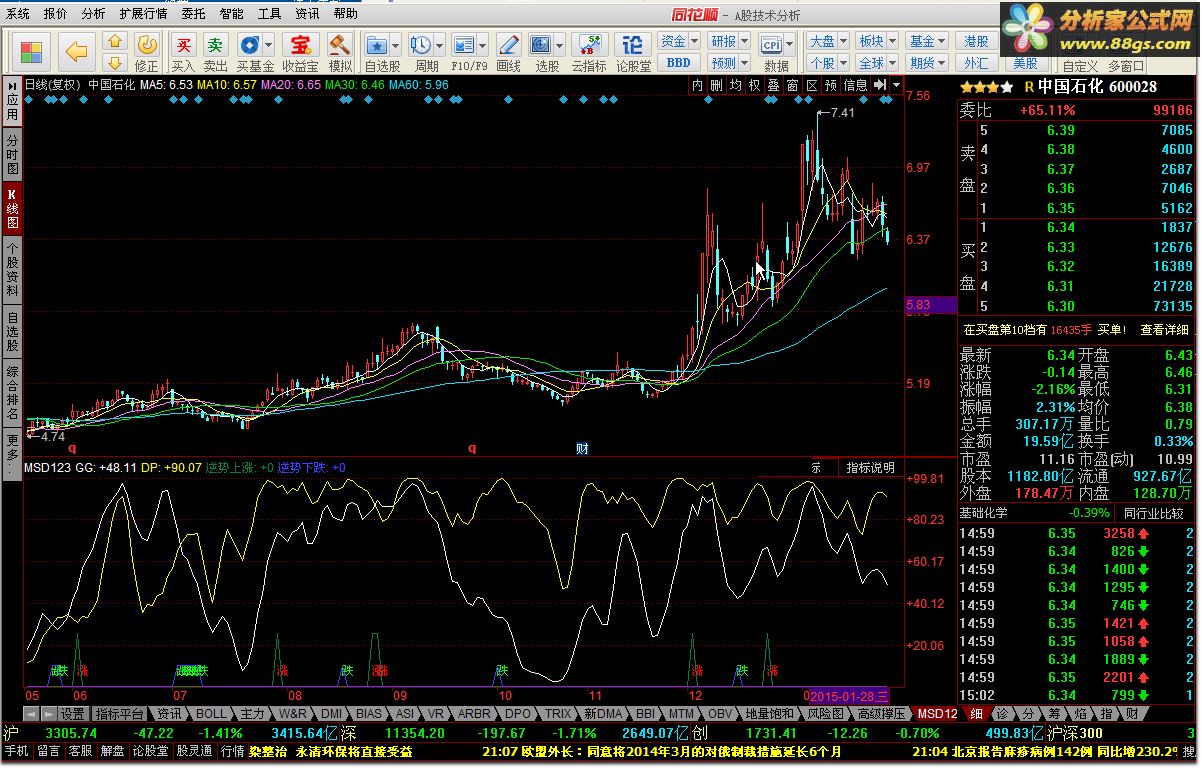Open the 修正 correction tool
The width and height of the screenshot is (1202, 768).
click(x=147, y=52)
